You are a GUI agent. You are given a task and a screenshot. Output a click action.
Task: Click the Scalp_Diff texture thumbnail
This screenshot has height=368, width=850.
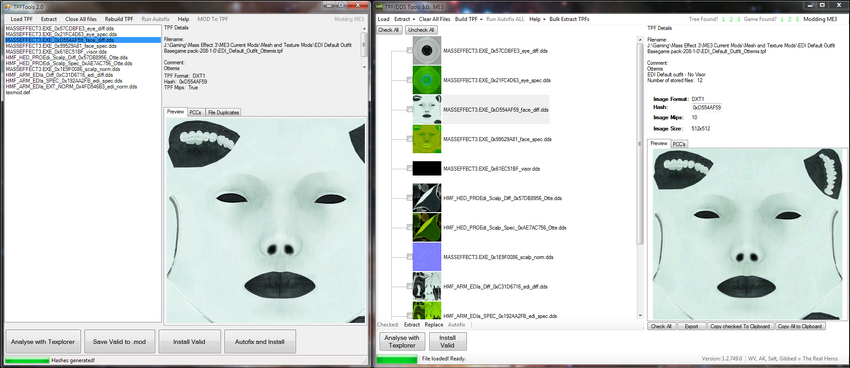pos(427,198)
